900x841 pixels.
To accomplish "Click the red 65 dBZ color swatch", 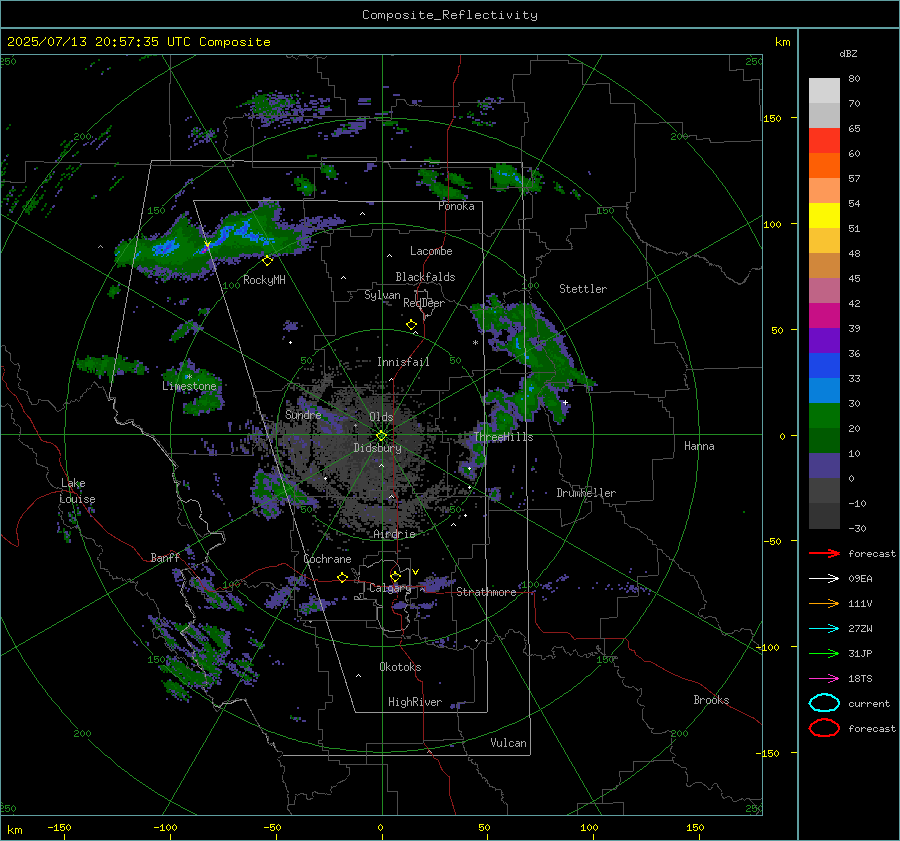I will tap(824, 141).
